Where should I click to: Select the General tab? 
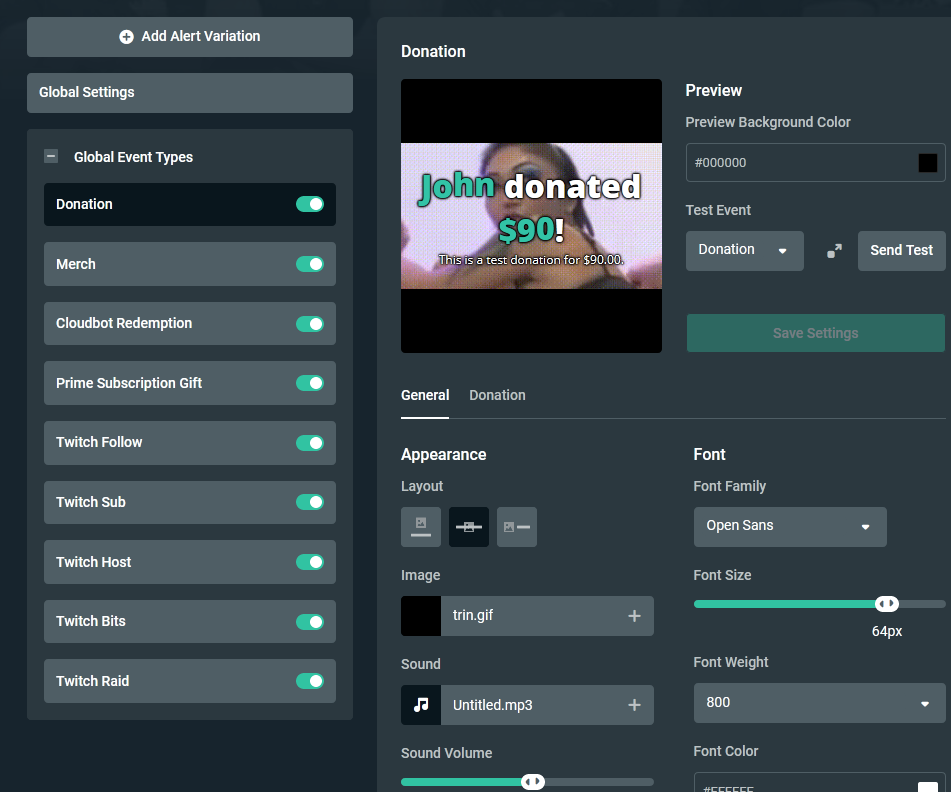pyautogui.click(x=425, y=395)
